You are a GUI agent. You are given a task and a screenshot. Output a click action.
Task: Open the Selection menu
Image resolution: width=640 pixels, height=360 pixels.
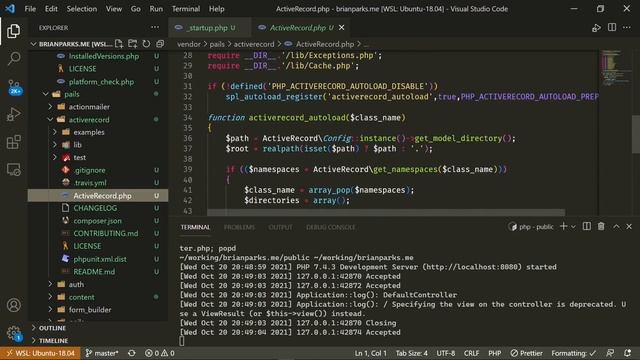click(82, 9)
